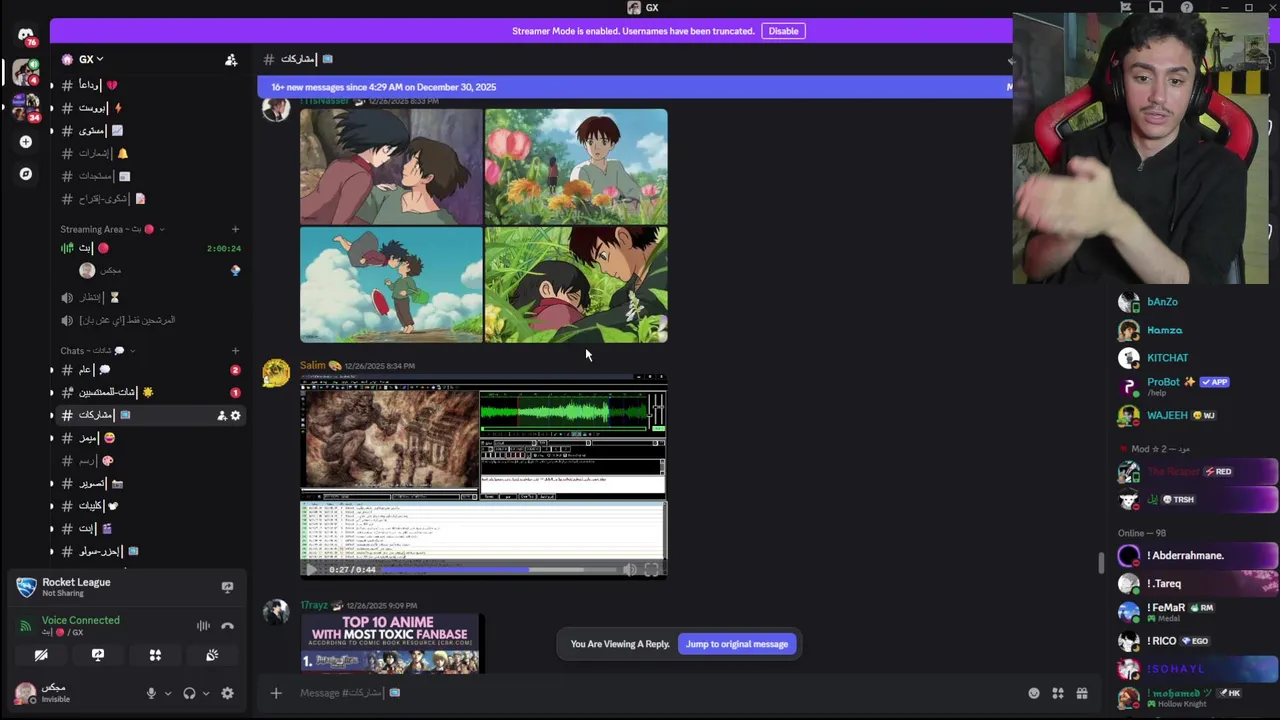Open headphone output options chevron

point(206,693)
